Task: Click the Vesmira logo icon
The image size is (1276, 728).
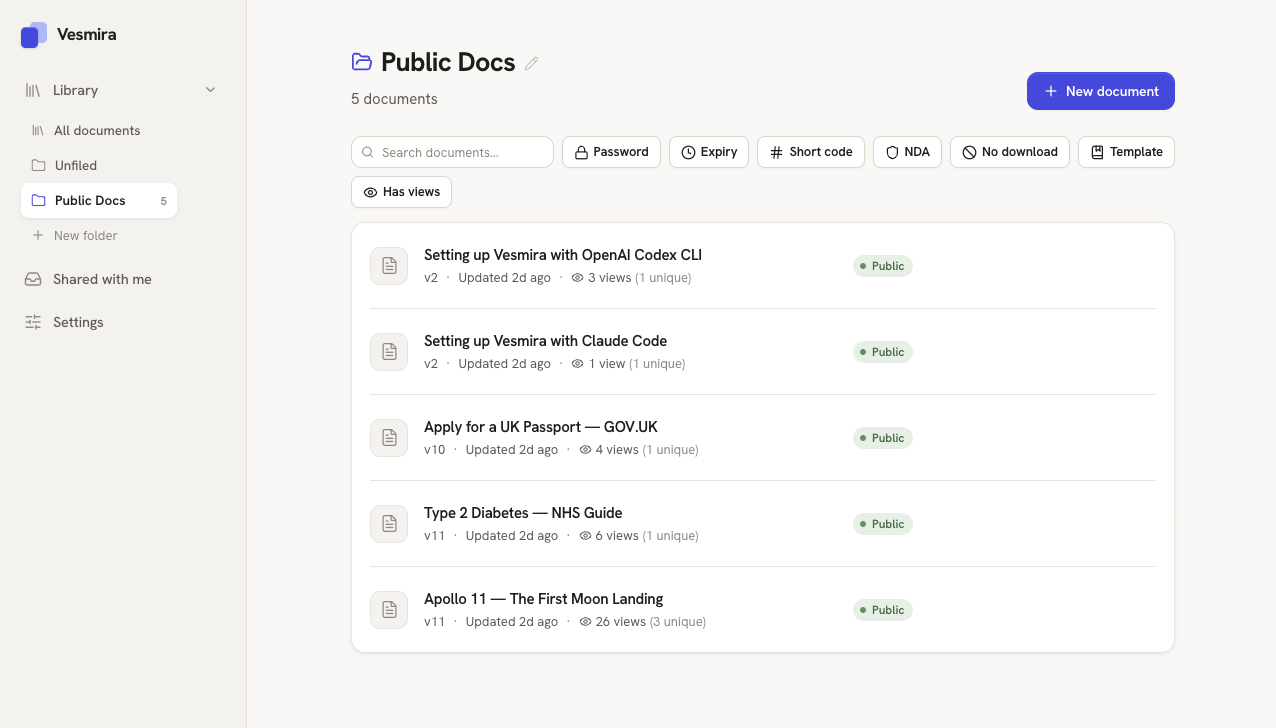Action: tap(34, 35)
